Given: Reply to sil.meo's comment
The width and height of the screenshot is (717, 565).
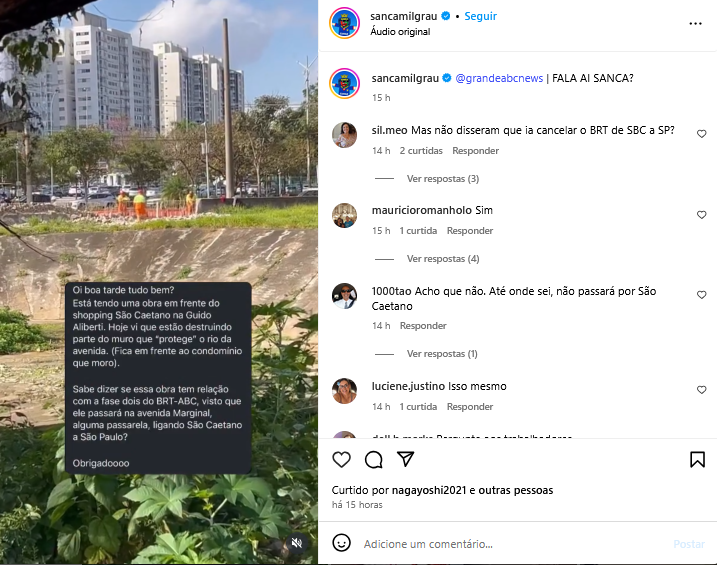Looking at the screenshot, I should pyautogui.click(x=475, y=151).
